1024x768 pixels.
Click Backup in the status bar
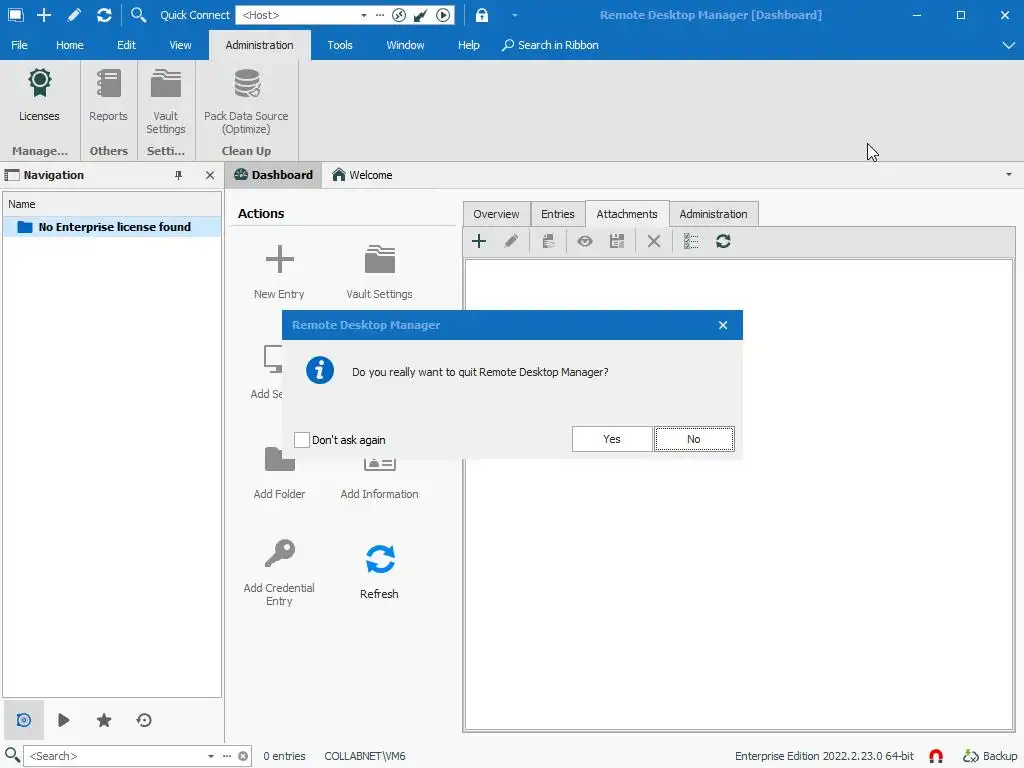(990, 756)
